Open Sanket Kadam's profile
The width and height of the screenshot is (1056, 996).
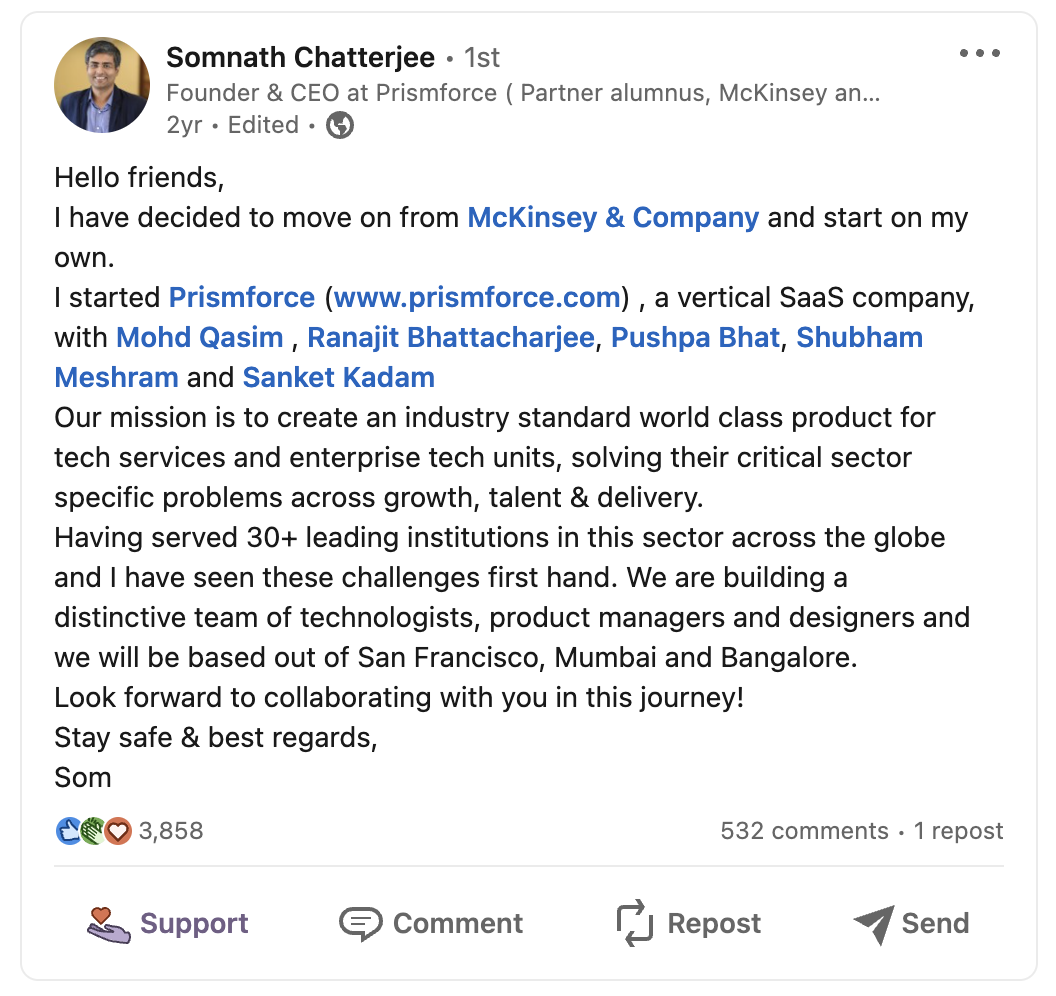(337, 377)
